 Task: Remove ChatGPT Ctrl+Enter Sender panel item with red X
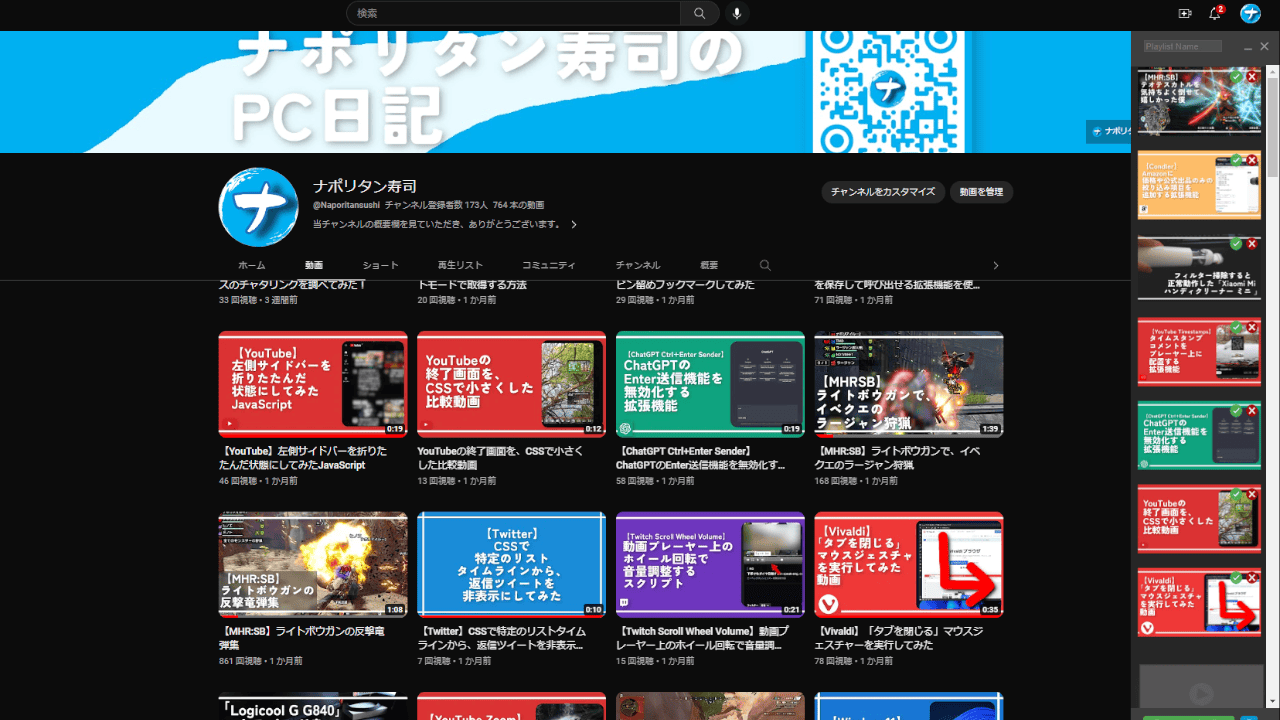(x=1252, y=411)
